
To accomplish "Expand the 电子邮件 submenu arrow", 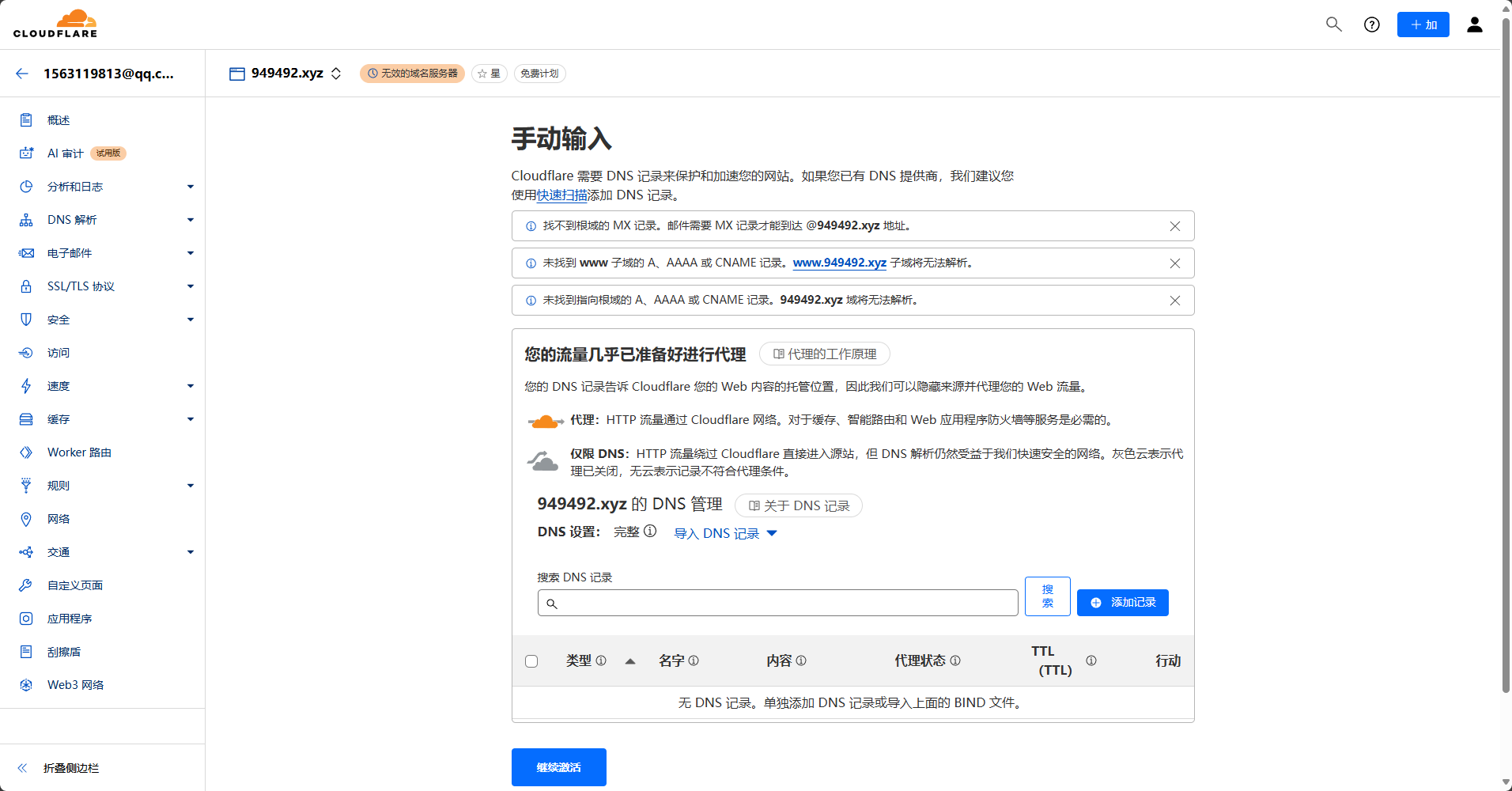I will coord(191,253).
